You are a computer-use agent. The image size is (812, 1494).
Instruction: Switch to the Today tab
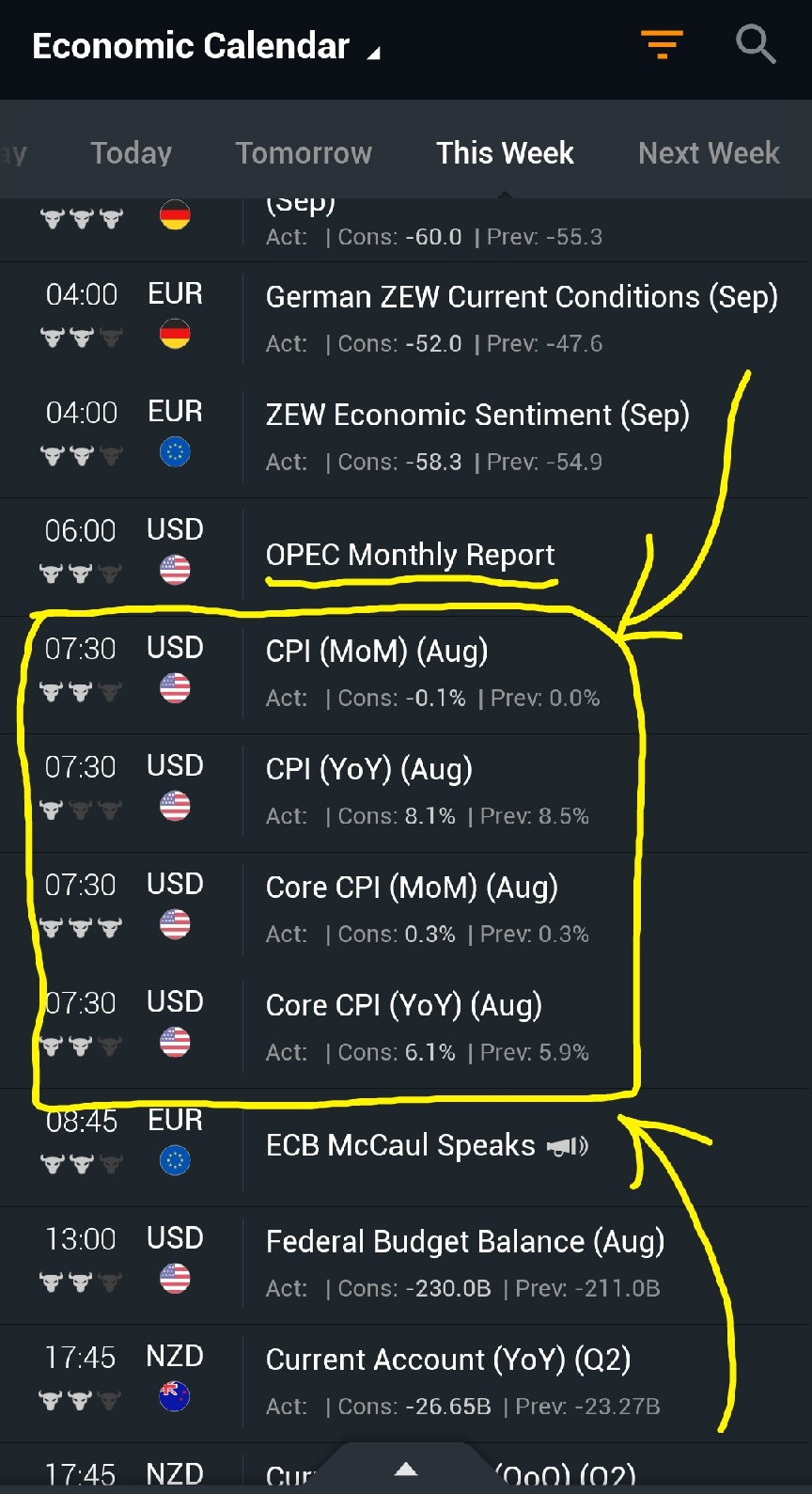131,152
